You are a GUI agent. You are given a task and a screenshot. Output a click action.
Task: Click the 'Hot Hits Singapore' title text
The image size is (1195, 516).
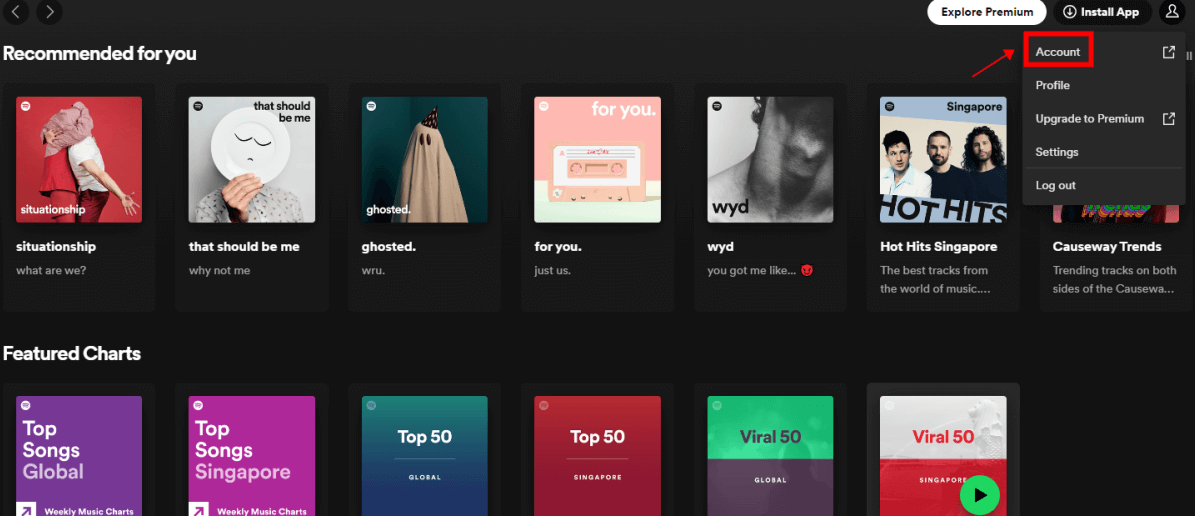pos(938,247)
